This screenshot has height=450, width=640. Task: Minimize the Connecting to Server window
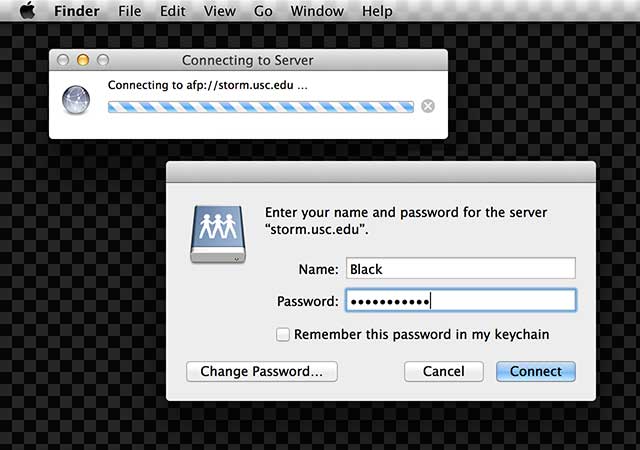[x=82, y=61]
